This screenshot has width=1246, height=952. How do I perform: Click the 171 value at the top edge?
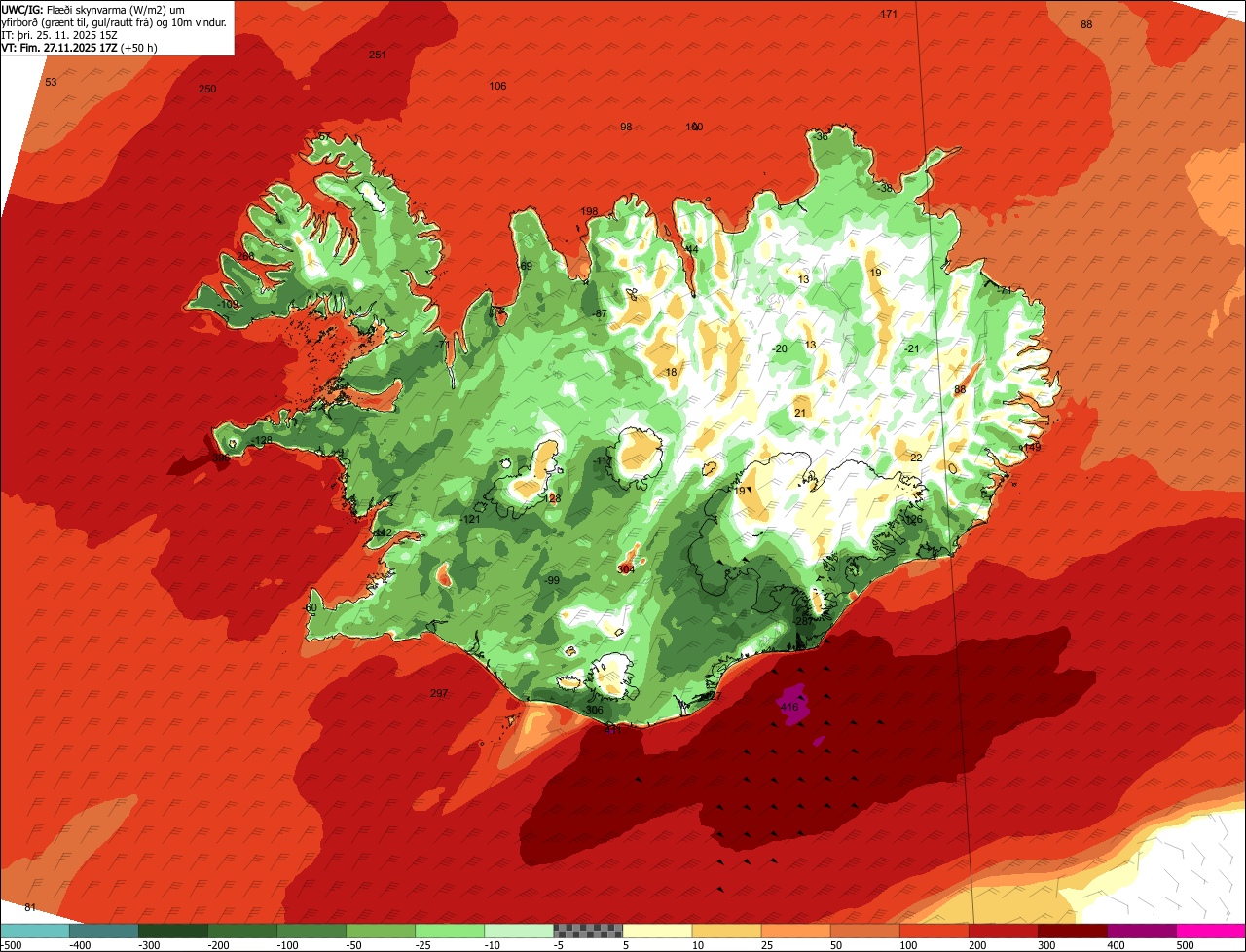click(x=889, y=14)
